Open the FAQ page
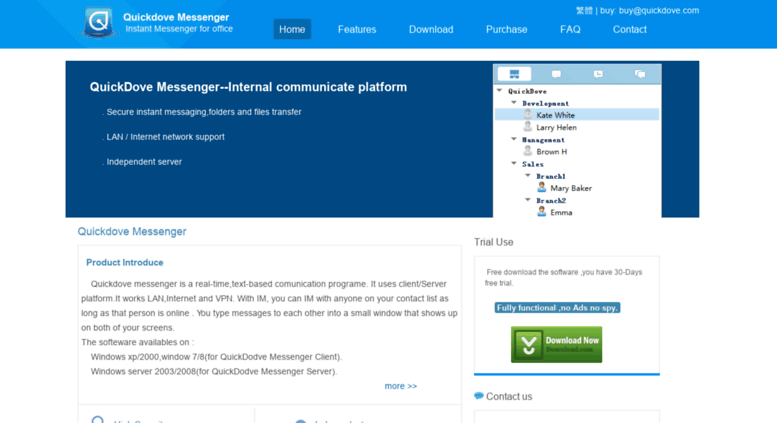The width and height of the screenshot is (777, 423). [570, 29]
